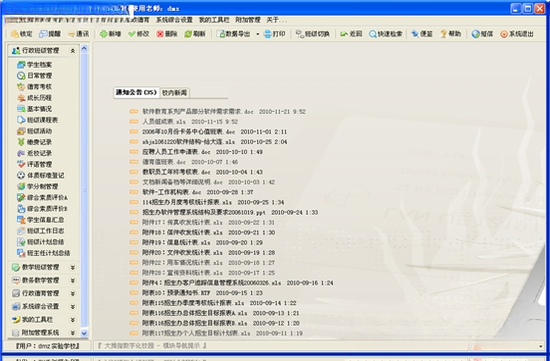The image size is (550, 361).
Task: Click the red 删除 delete icon
Action: tap(160, 34)
